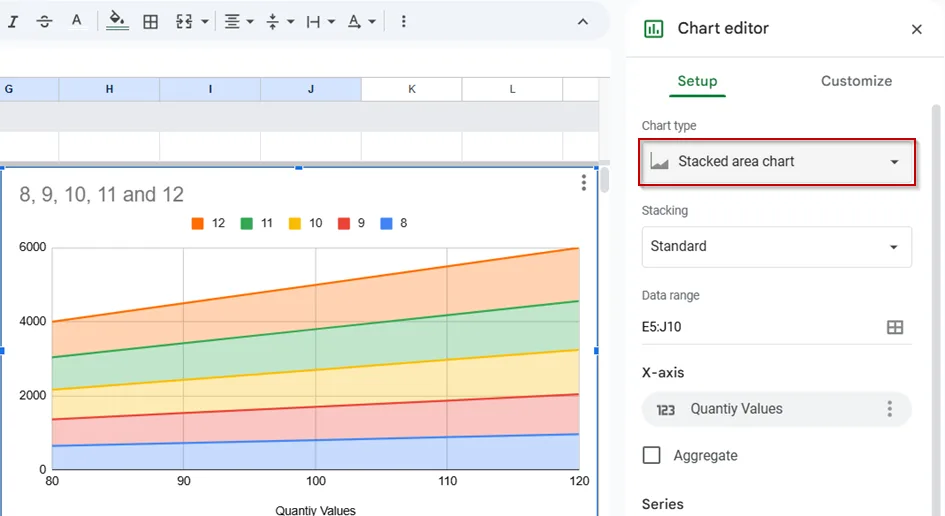
Task: Open vertical align options
Action: 272,22
